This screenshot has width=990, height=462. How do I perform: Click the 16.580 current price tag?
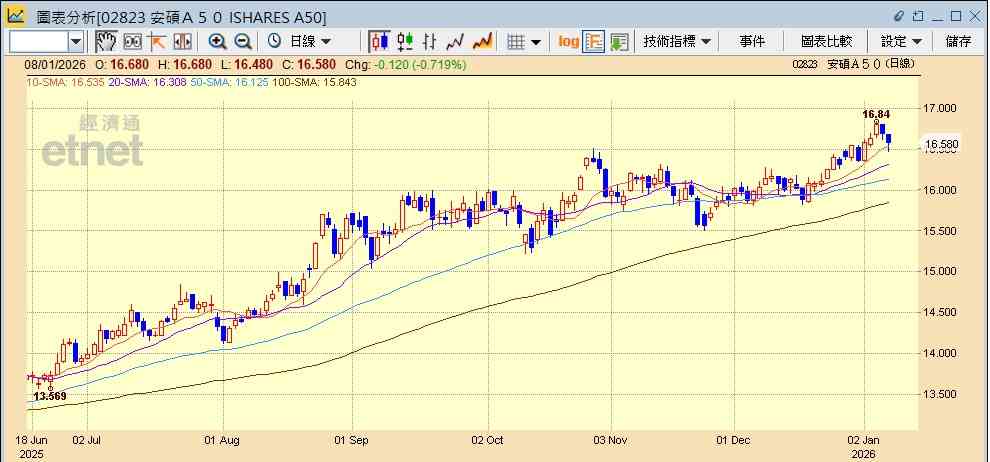pyautogui.click(x=941, y=145)
